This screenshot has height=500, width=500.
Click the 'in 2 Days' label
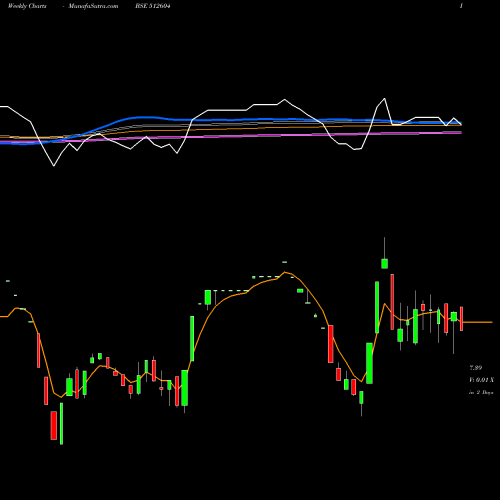pos(481,392)
